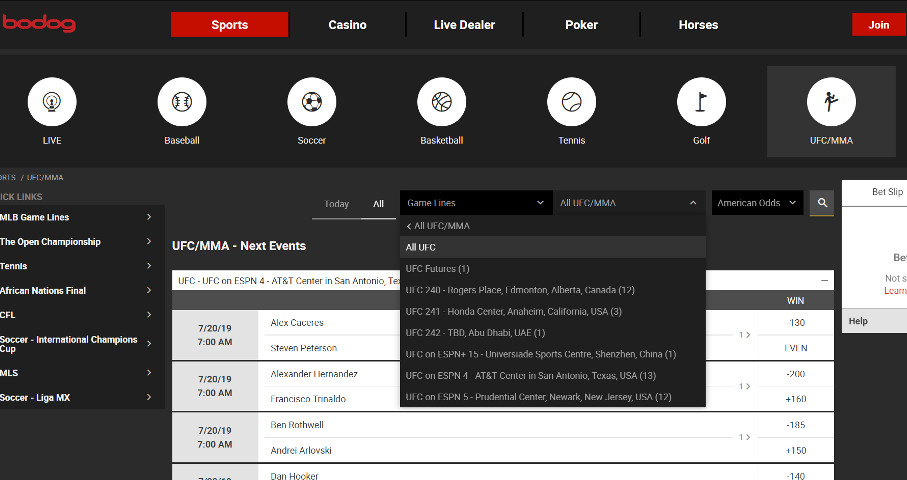Click Alex Caceres fighter name
This screenshot has height=480, width=907.
(297, 323)
